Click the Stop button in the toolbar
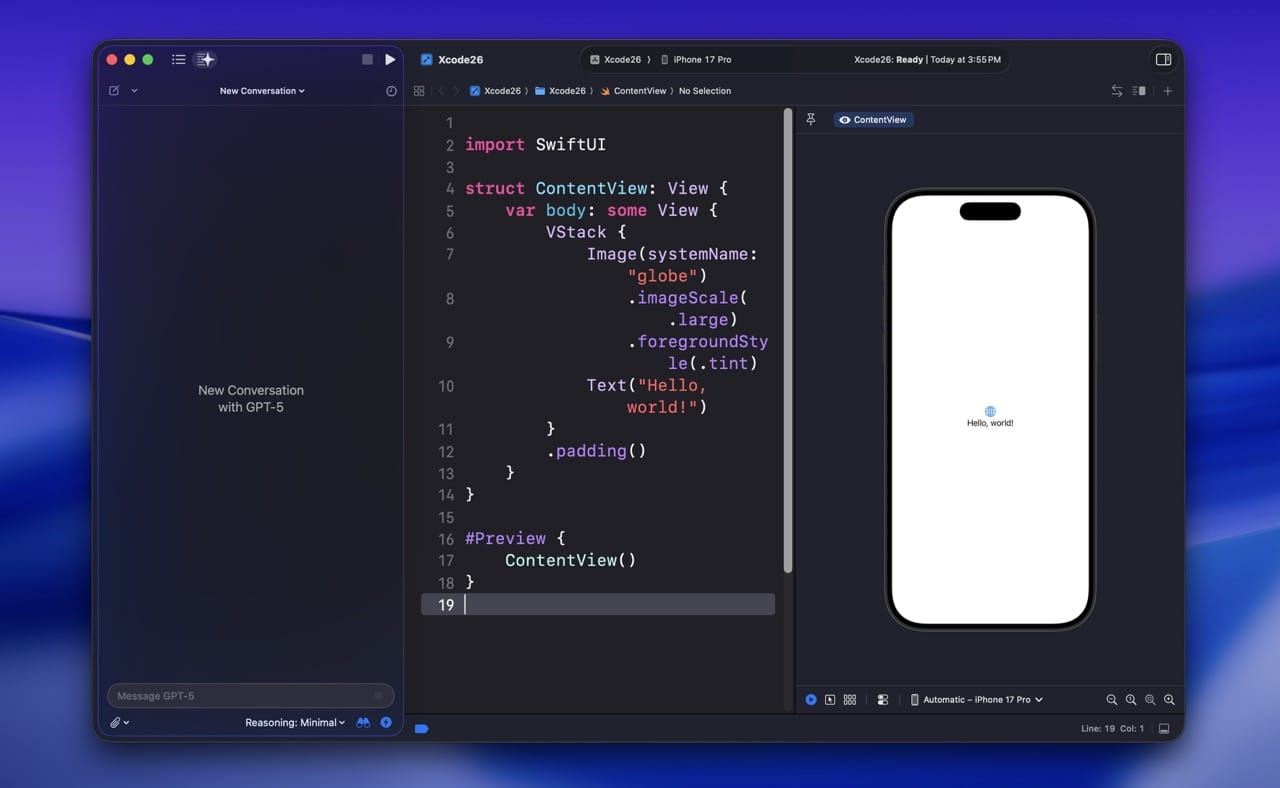 tap(367, 60)
